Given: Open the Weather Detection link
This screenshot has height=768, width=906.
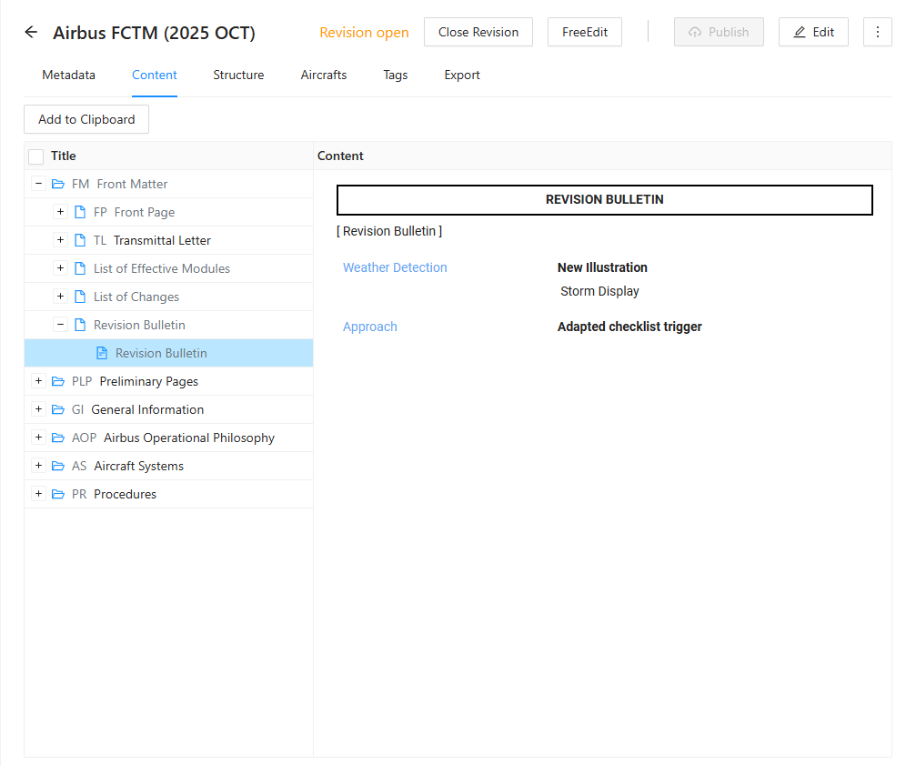Looking at the screenshot, I should pyautogui.click(x=395, y=268).
